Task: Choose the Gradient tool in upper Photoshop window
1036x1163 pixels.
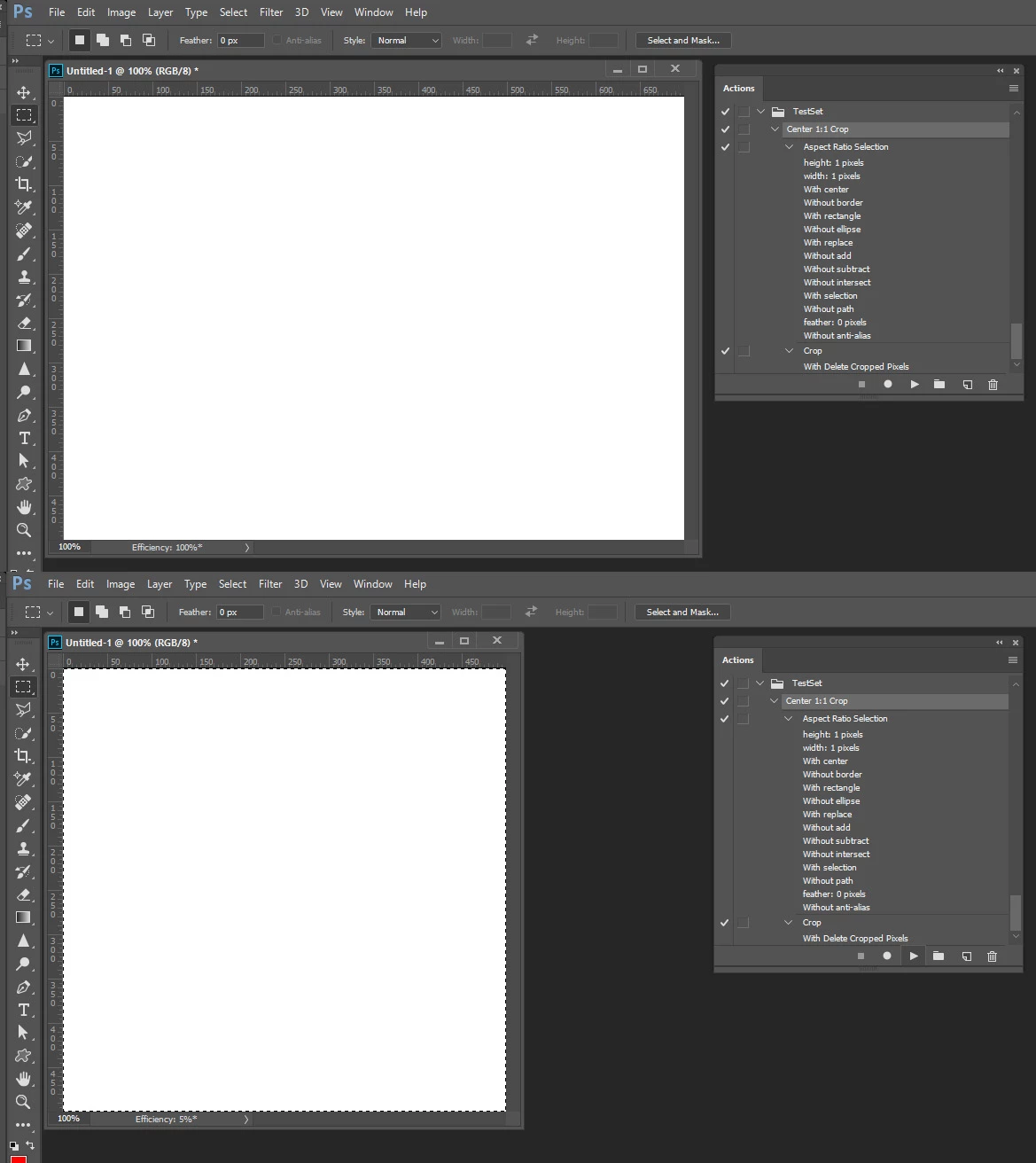Action: 24,346
